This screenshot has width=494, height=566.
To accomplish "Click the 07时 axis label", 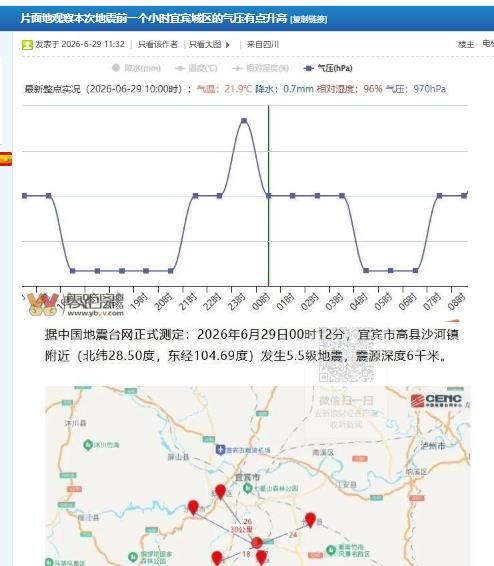I will pyautogui.click(x=432, y=302).
